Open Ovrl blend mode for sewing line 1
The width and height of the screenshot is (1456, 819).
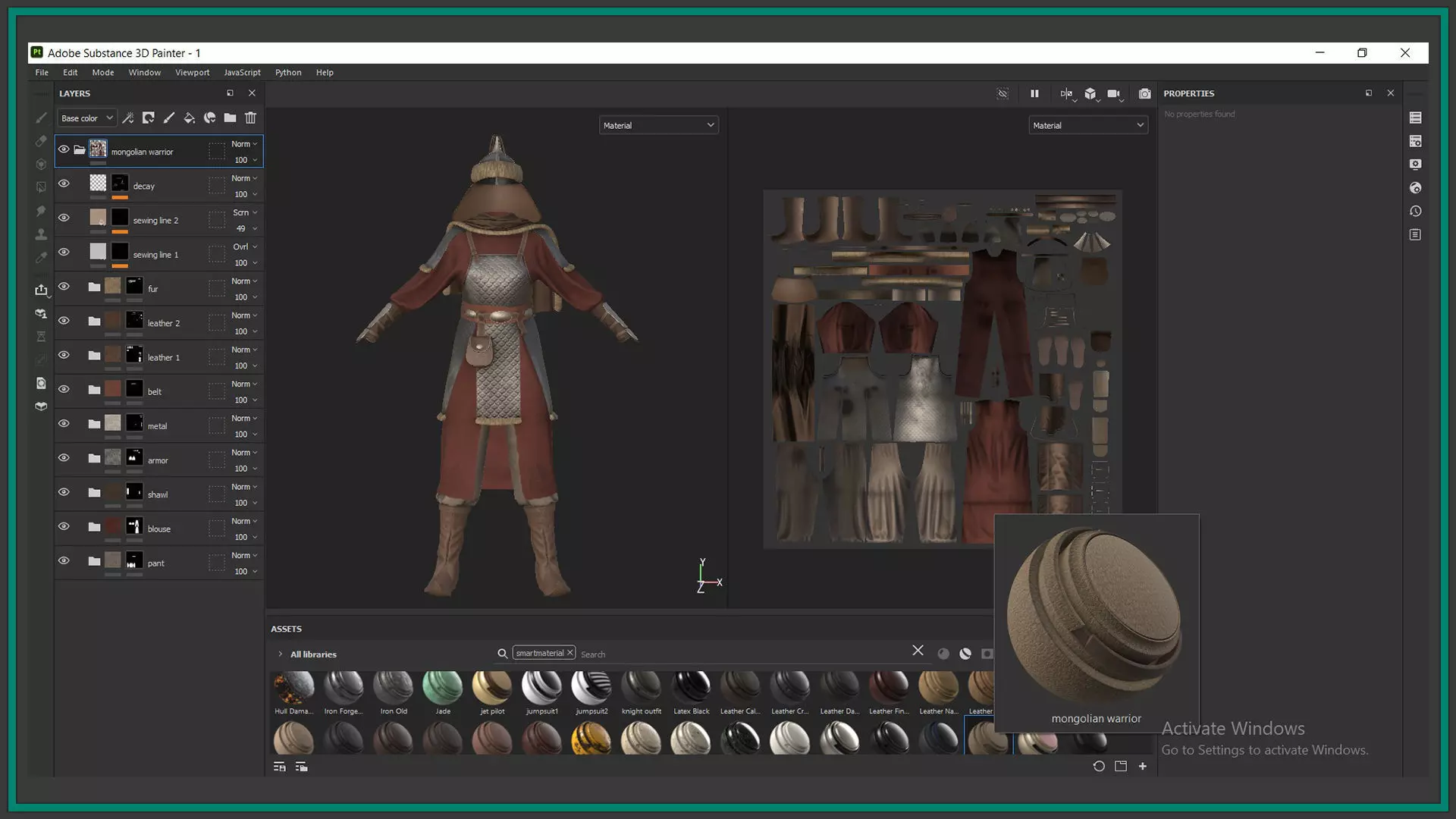[244, 246]
